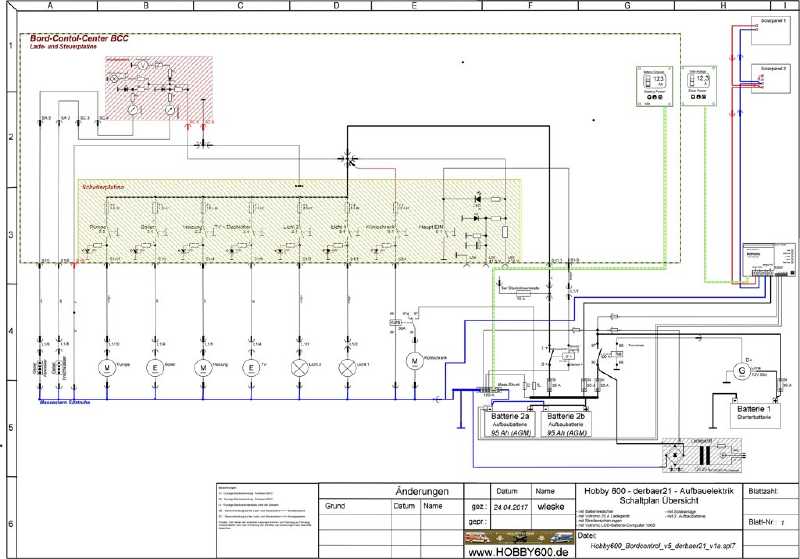Click the Heizung motor symbol

tap(203, 367)
